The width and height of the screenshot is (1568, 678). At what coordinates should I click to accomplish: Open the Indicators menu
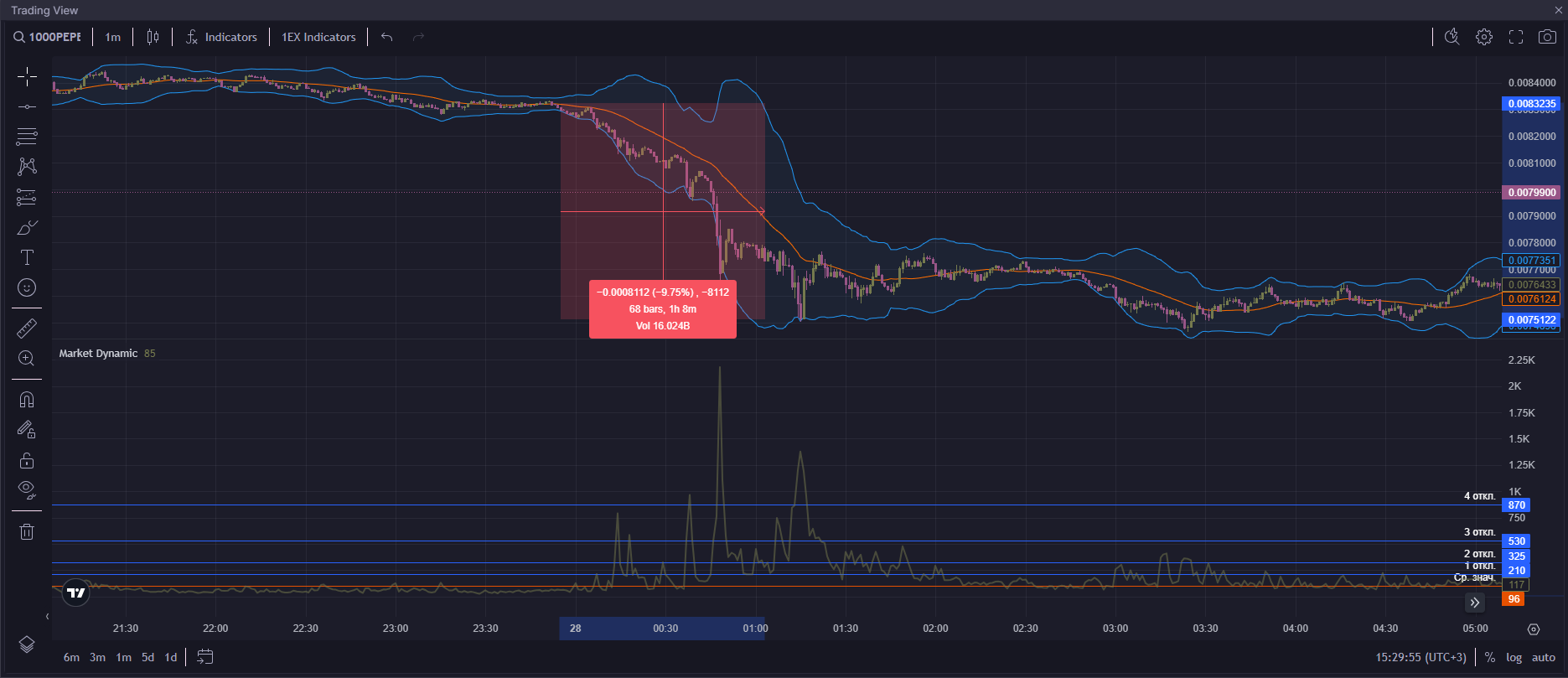click(222, 37)
